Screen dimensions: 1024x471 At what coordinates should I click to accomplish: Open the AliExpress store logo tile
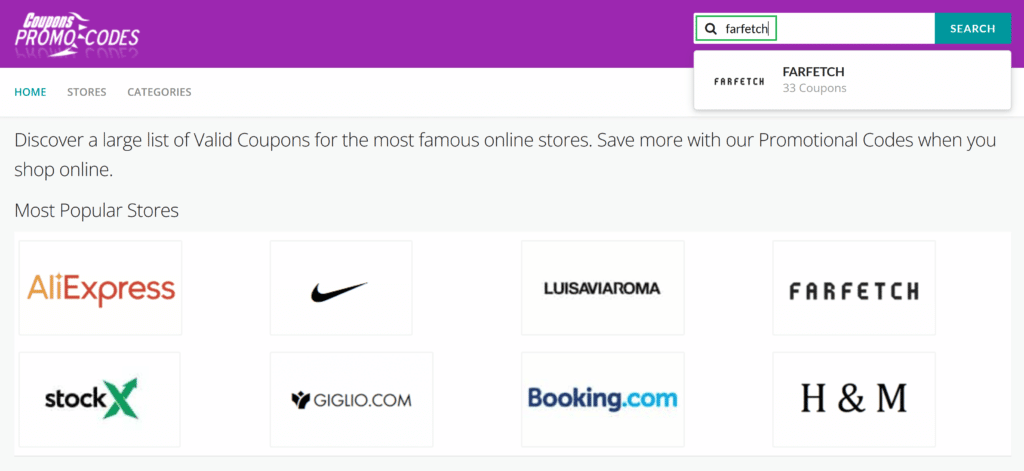coord(101,287)
